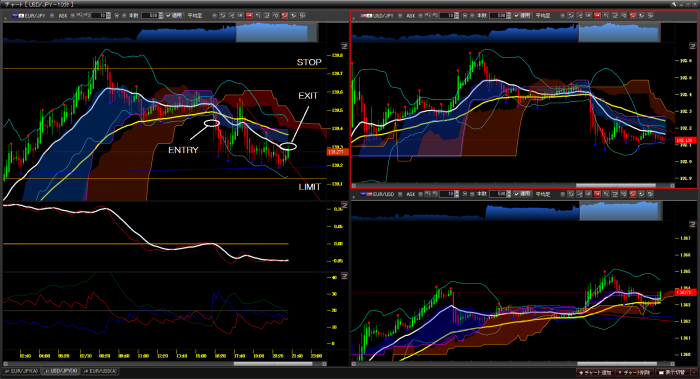Click the チャート削除 button
Screen dimensions: 700x379
tap(634, 372)
